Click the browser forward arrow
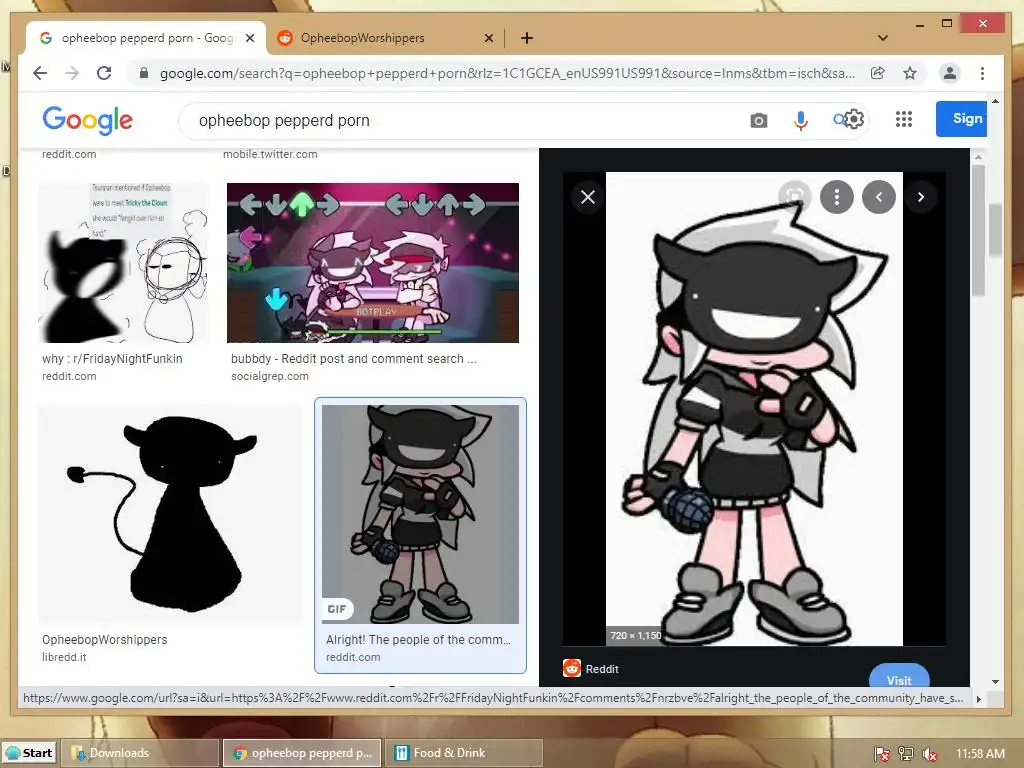1024x768 pixels. pos(72,73)
